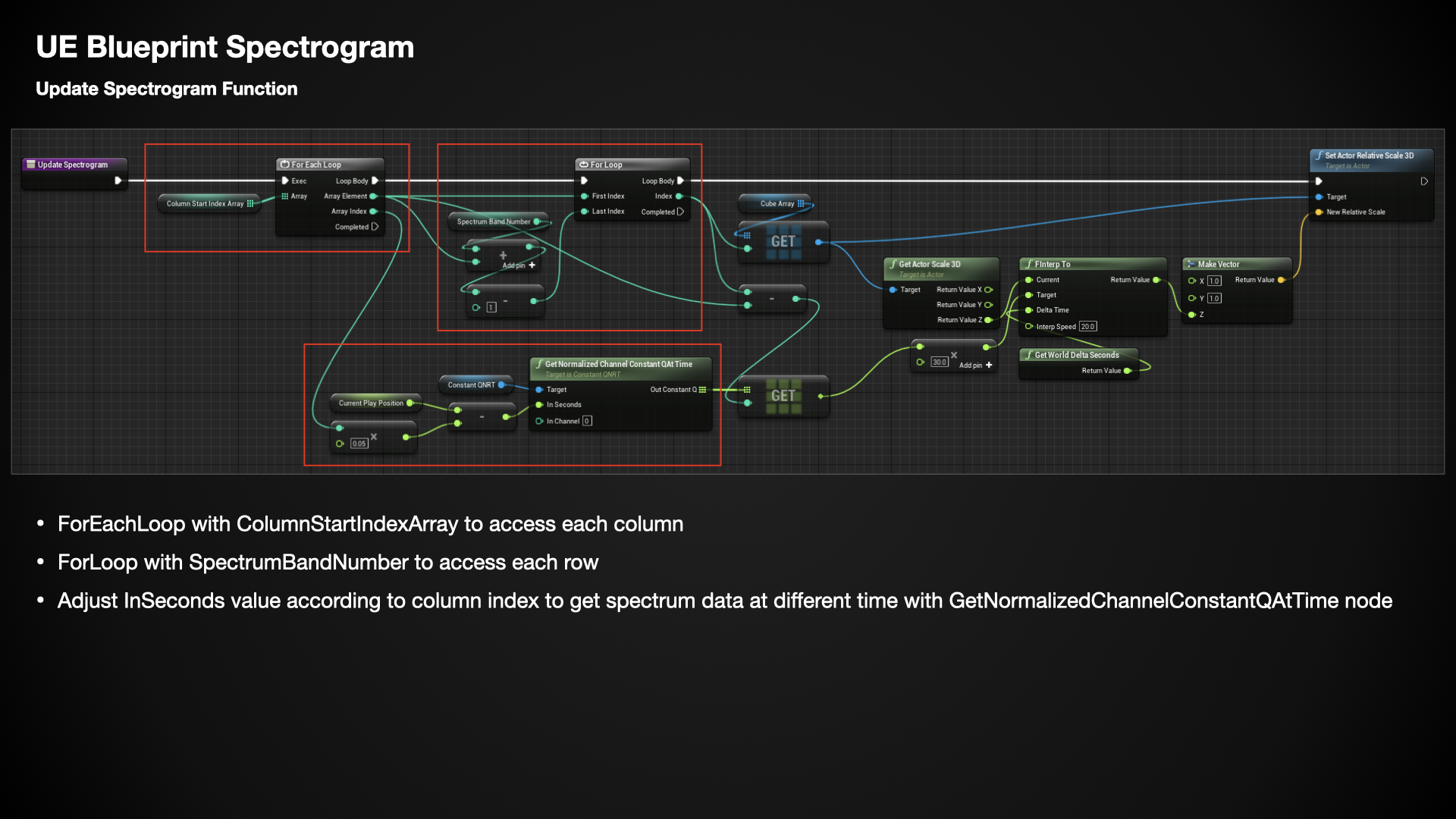Click the subtract node's value field showing 1
Image resolution: width=1456 pixels, height=819 pixels.
click(491, 307)
